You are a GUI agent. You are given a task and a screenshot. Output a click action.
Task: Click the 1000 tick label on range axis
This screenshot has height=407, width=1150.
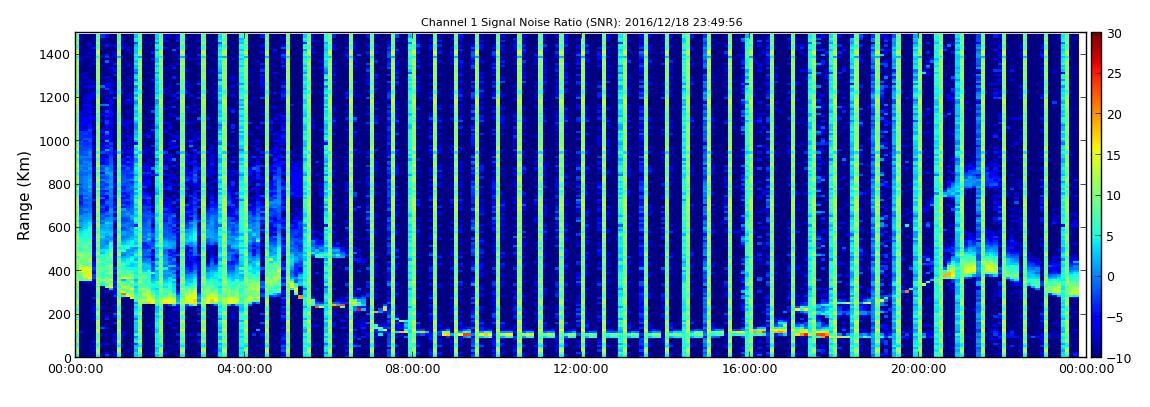click(56, 141)
